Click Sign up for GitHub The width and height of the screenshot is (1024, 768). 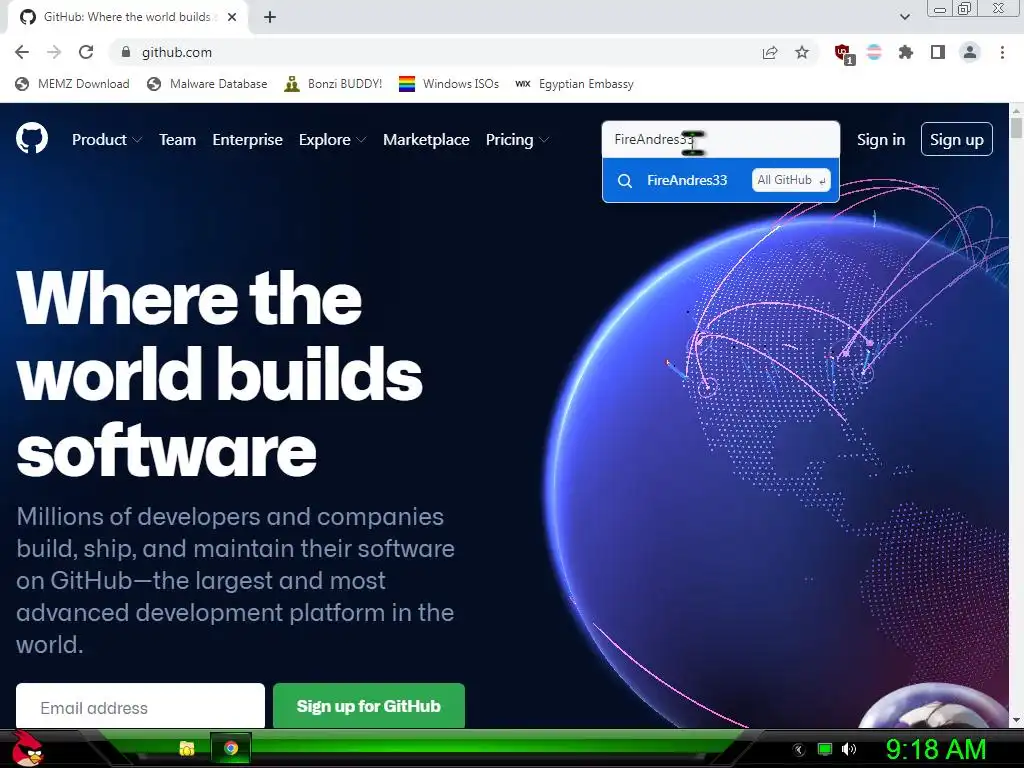369,706
